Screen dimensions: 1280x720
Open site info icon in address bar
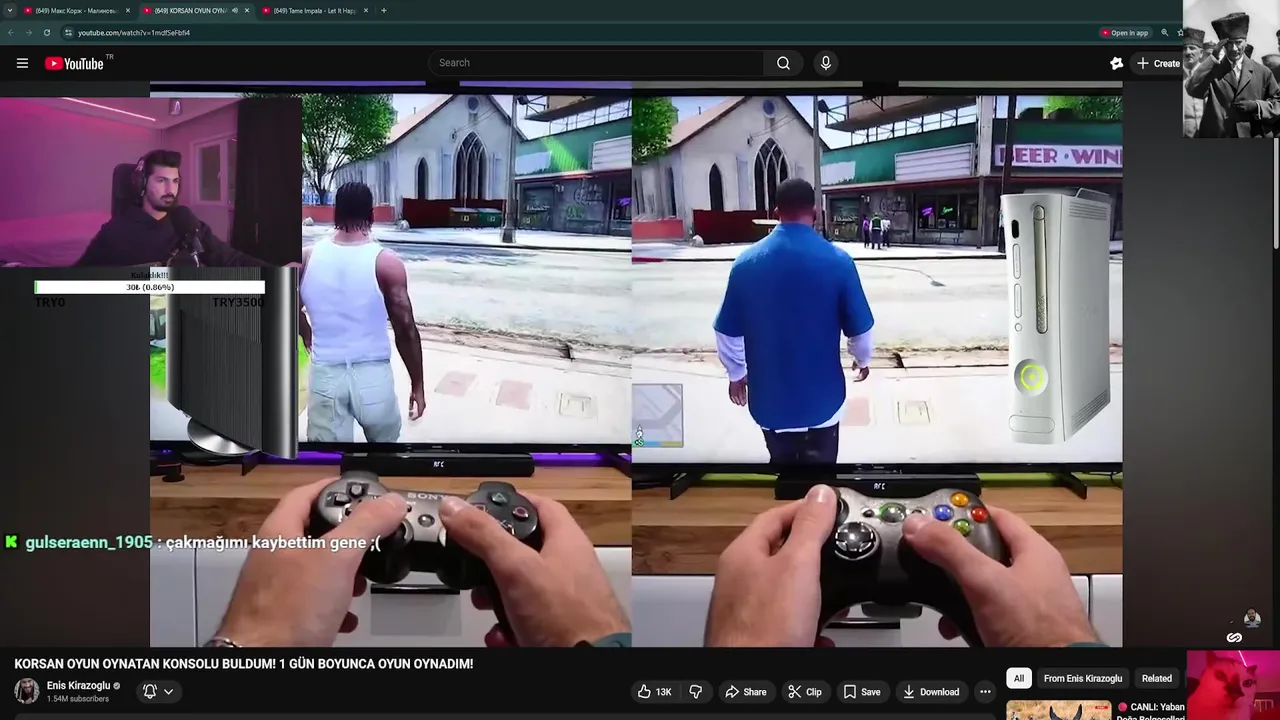point(69,33)
